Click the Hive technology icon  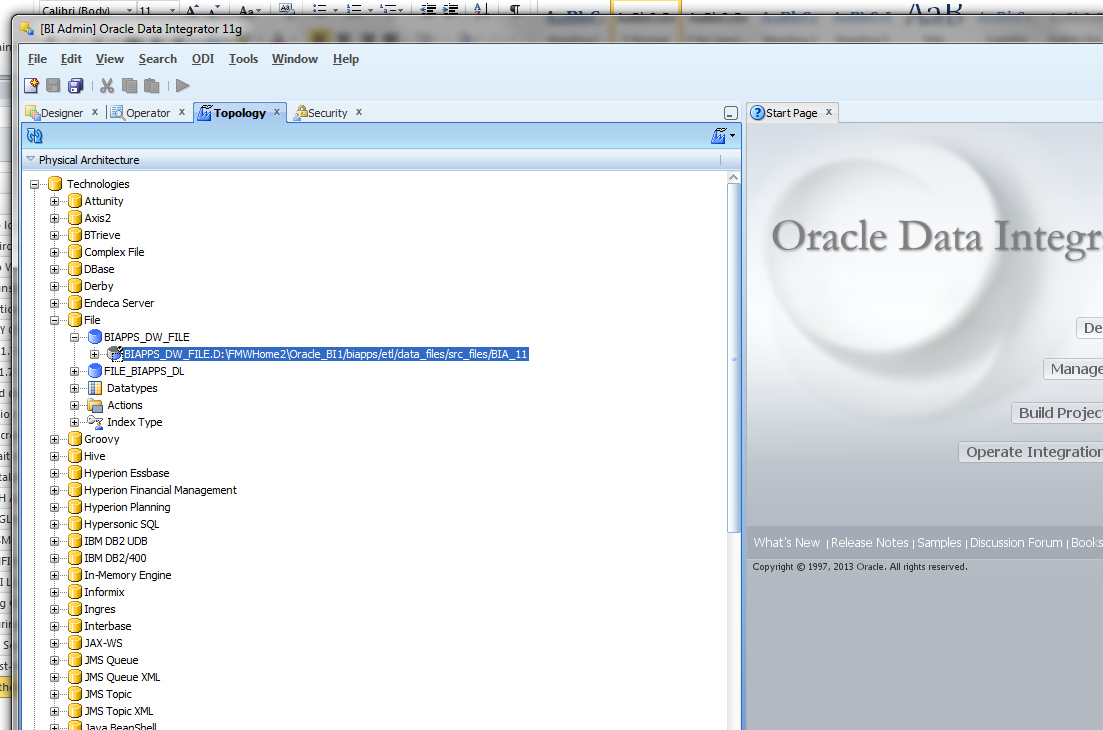coord(75,456)
